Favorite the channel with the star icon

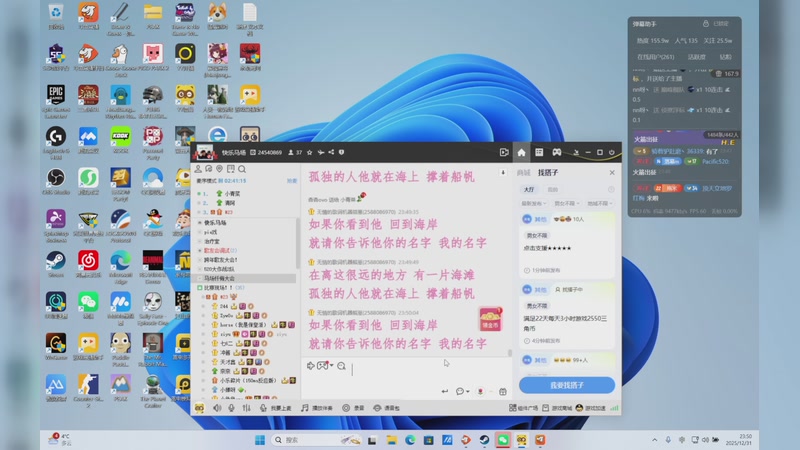309,152
